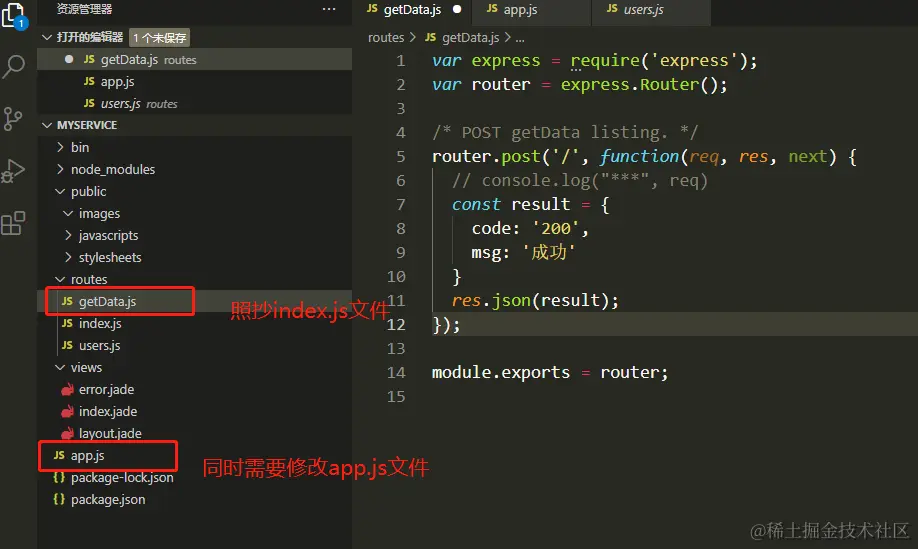Click the code value '200'

coord(555,228)
